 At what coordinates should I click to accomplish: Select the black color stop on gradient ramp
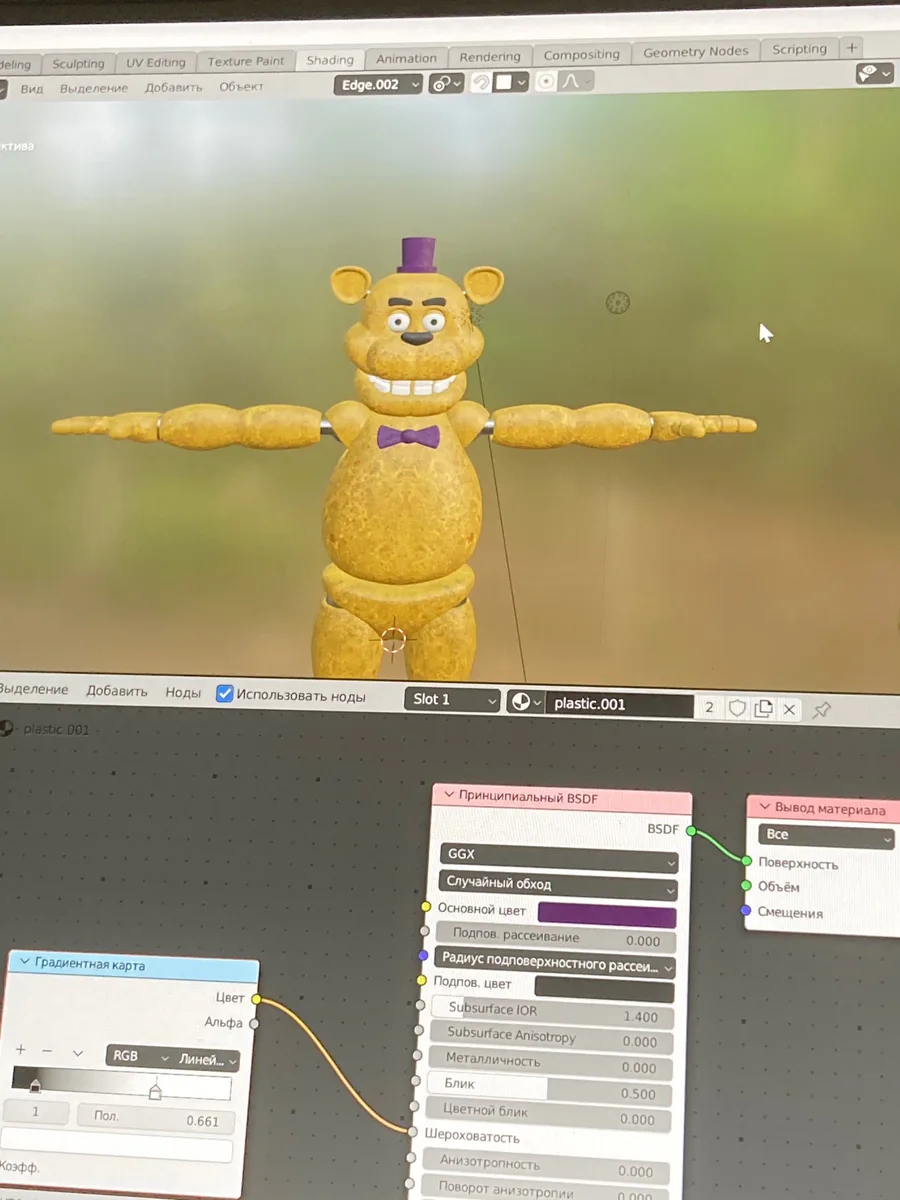pyautogui.click(x=35, y=1086)
